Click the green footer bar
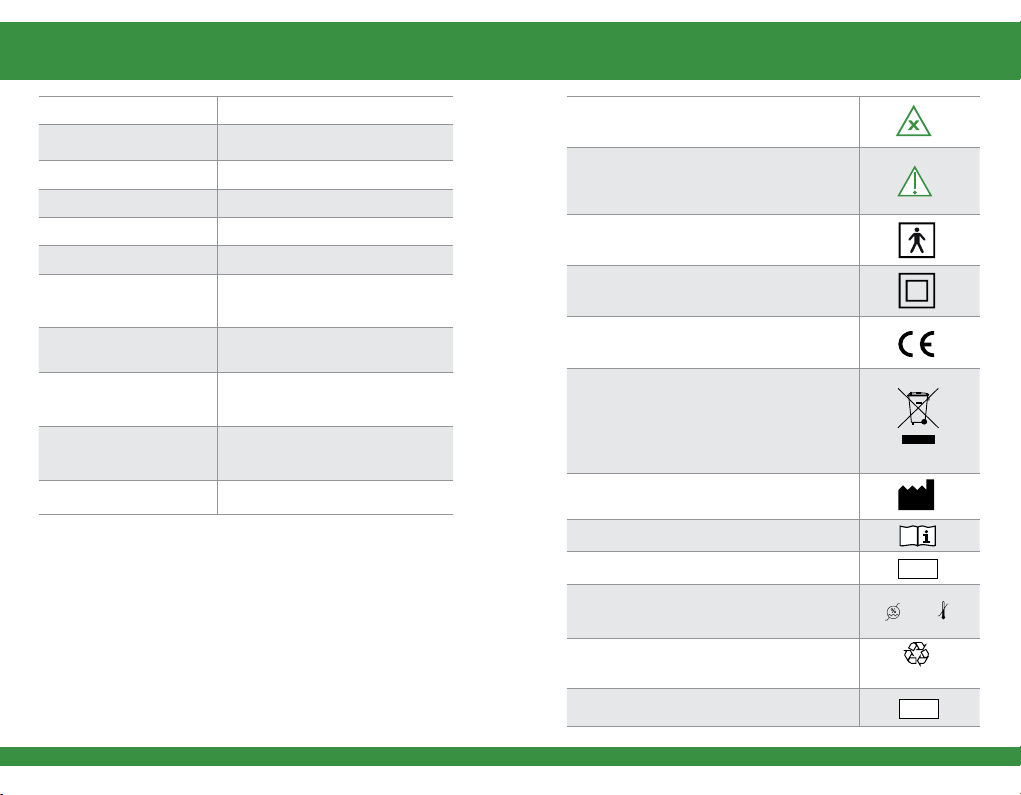The height and width of the screenshot is (795, 1021). (510, 756)
